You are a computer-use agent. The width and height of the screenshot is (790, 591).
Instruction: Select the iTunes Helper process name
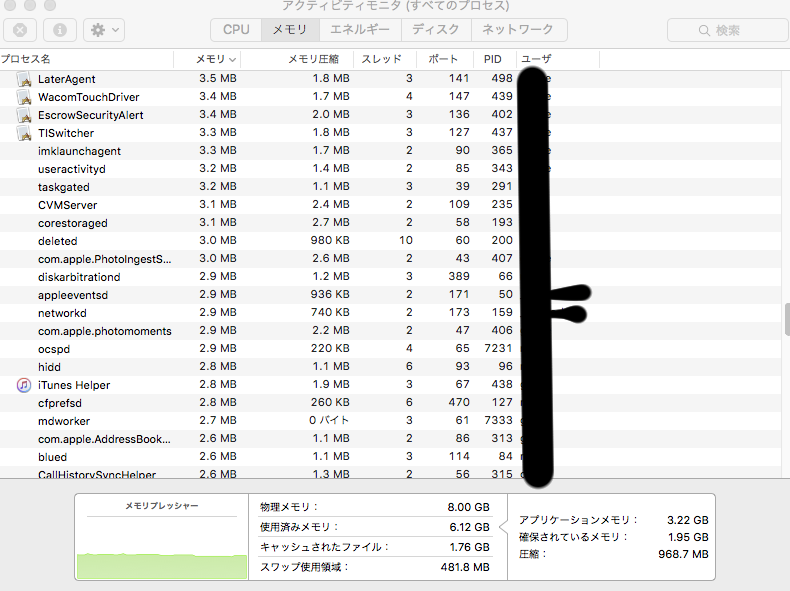point(74,385)
